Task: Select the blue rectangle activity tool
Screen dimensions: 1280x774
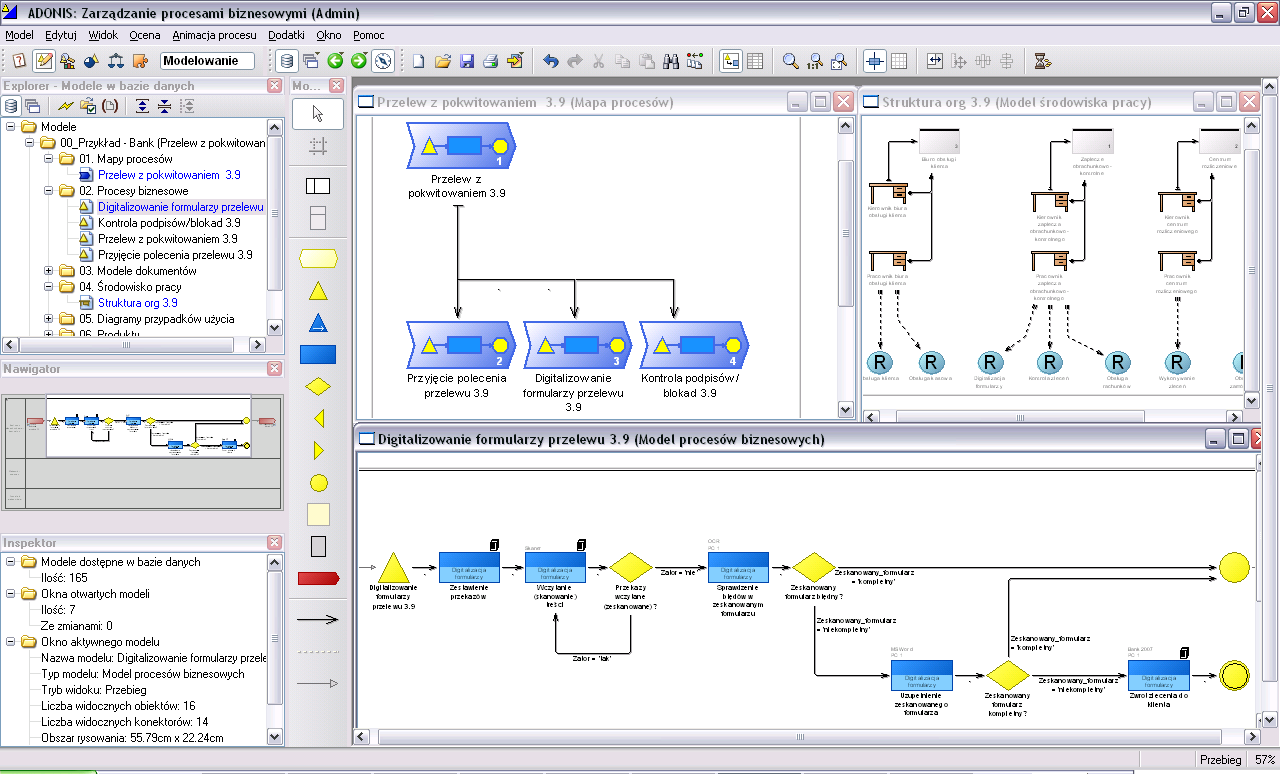Action: 318,354
